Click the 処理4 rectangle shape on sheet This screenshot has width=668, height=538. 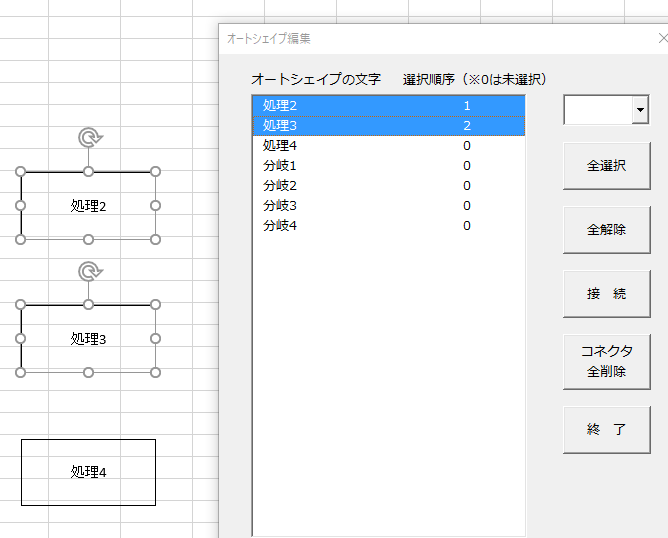point(88,472)
